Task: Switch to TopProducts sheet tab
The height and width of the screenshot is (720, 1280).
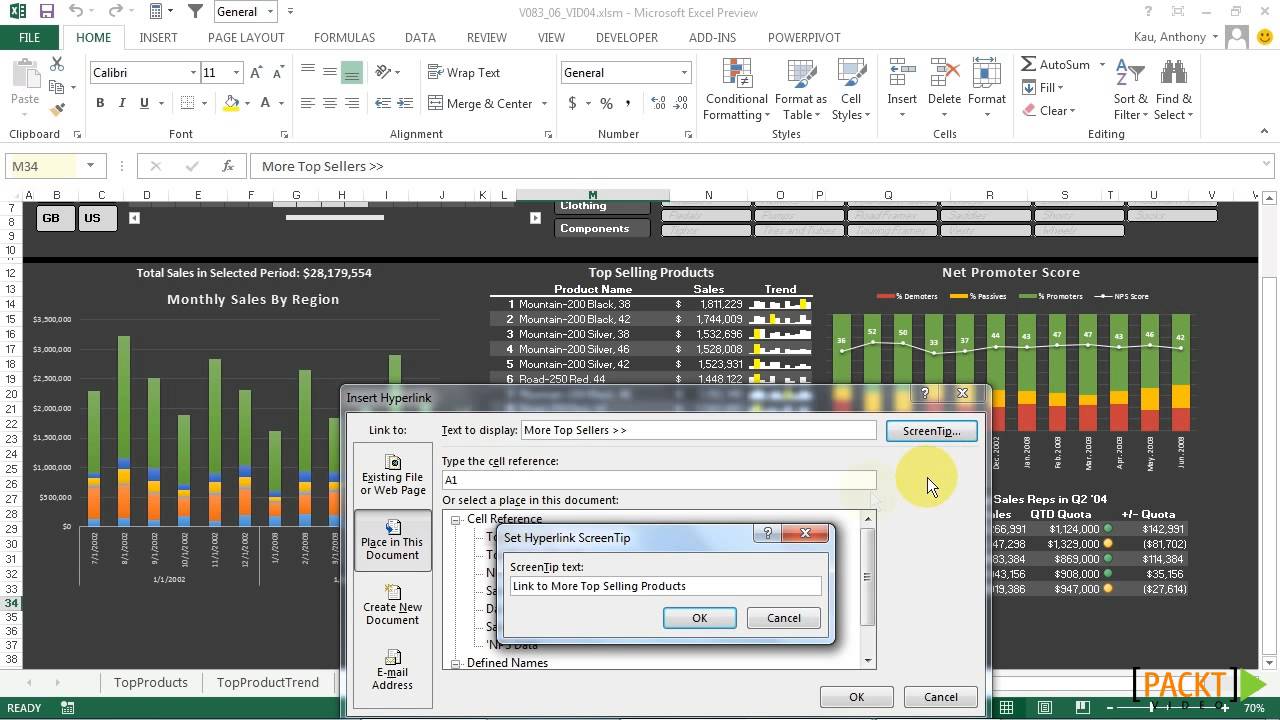Action: pos(150,682)
